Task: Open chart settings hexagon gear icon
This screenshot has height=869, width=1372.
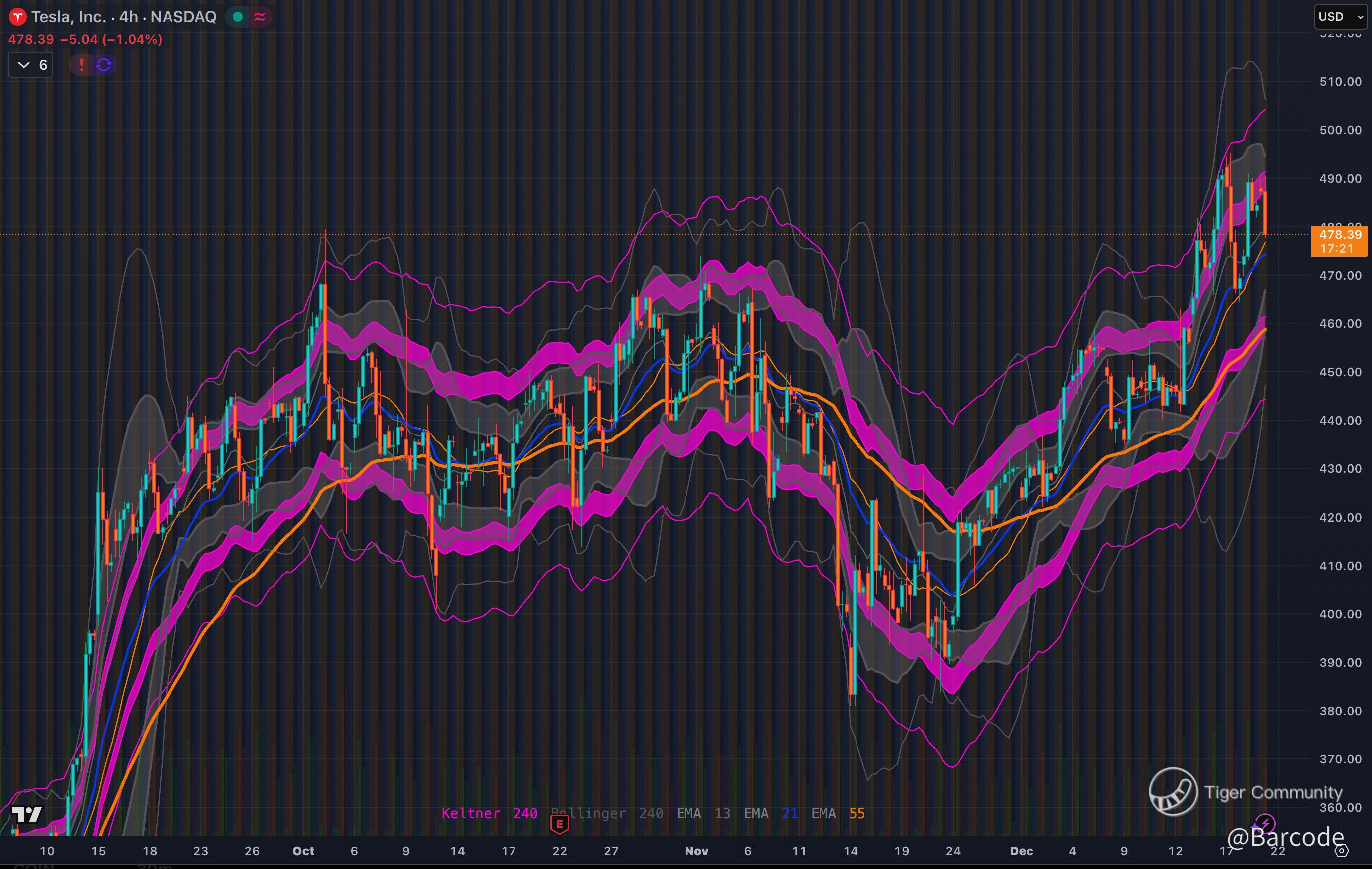Action: [x=1342, y=851]
